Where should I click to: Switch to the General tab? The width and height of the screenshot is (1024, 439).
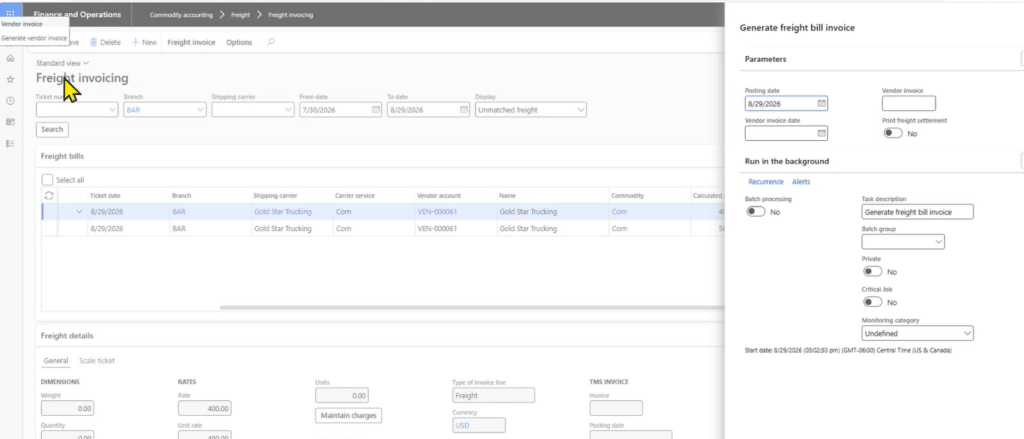click(x=56, y=360)
